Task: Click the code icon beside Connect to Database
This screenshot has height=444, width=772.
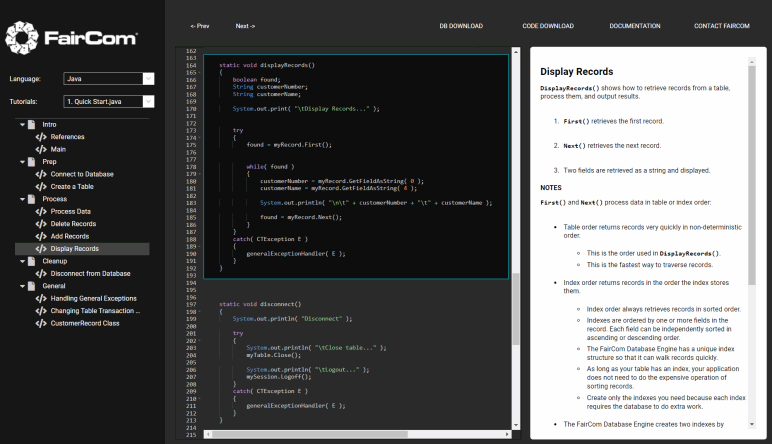Action: coord(41,174)
